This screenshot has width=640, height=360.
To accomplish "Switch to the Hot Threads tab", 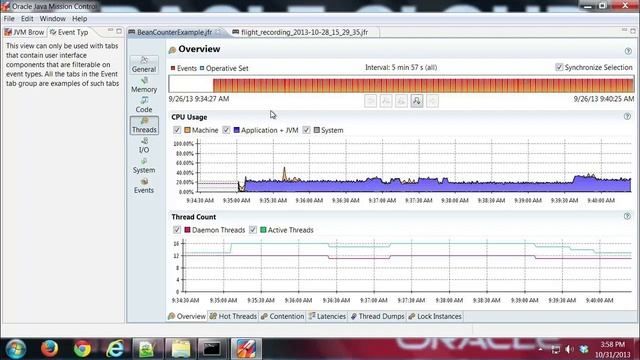I will (x=233, y=316).
